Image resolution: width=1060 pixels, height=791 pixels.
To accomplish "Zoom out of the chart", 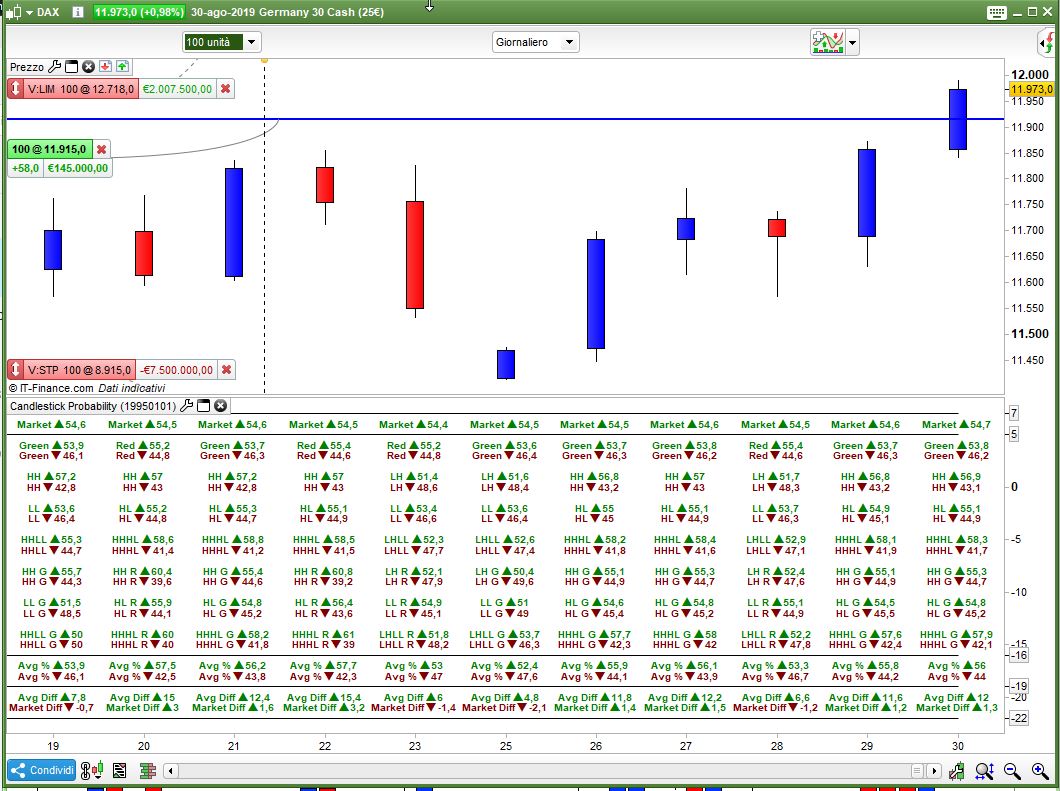I will tap(1012, 771).
